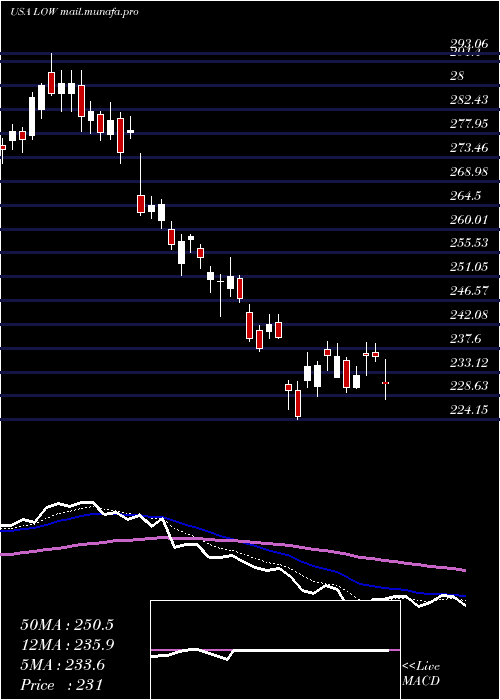
Task: Select the 246.57 price axis label
Action: (x=468, y=291)
